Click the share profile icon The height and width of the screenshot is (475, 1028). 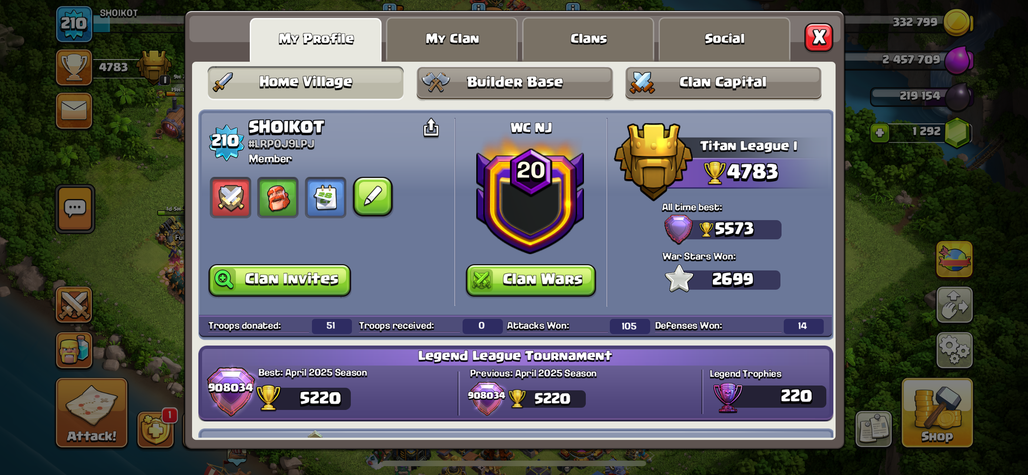[431, 127]
